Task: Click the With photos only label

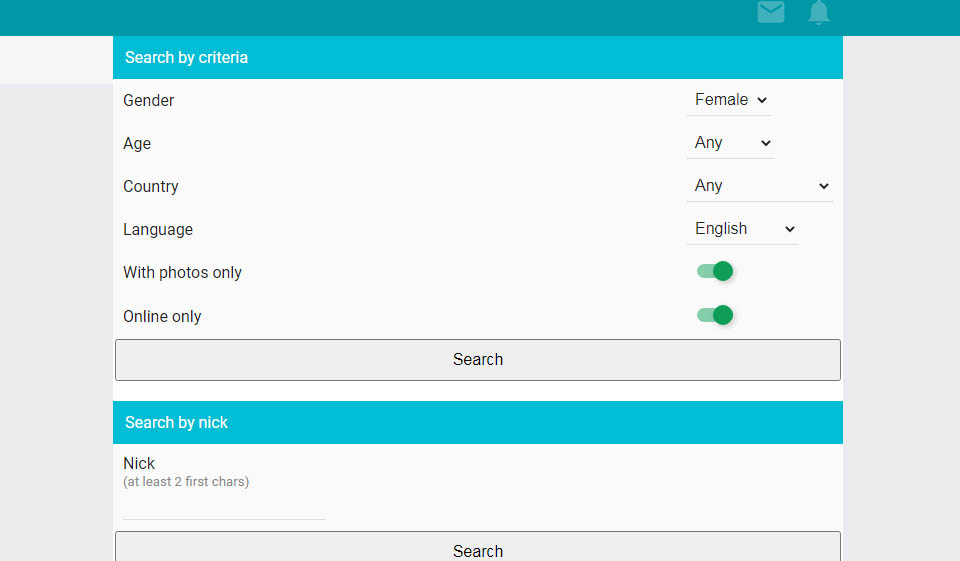Action: pos(182,273)
